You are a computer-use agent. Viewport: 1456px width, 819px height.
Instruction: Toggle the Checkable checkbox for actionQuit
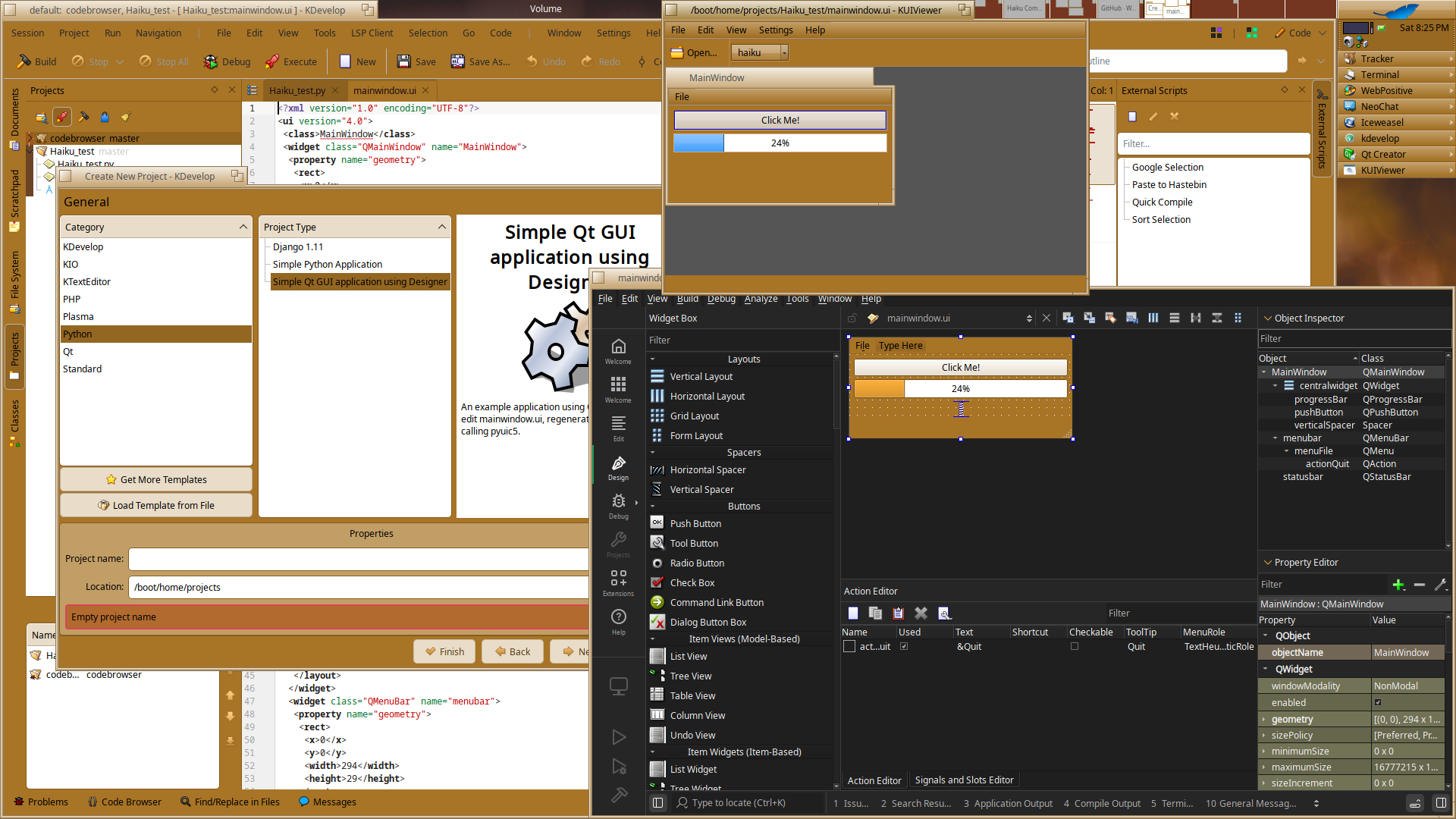tap(1075, 646)
